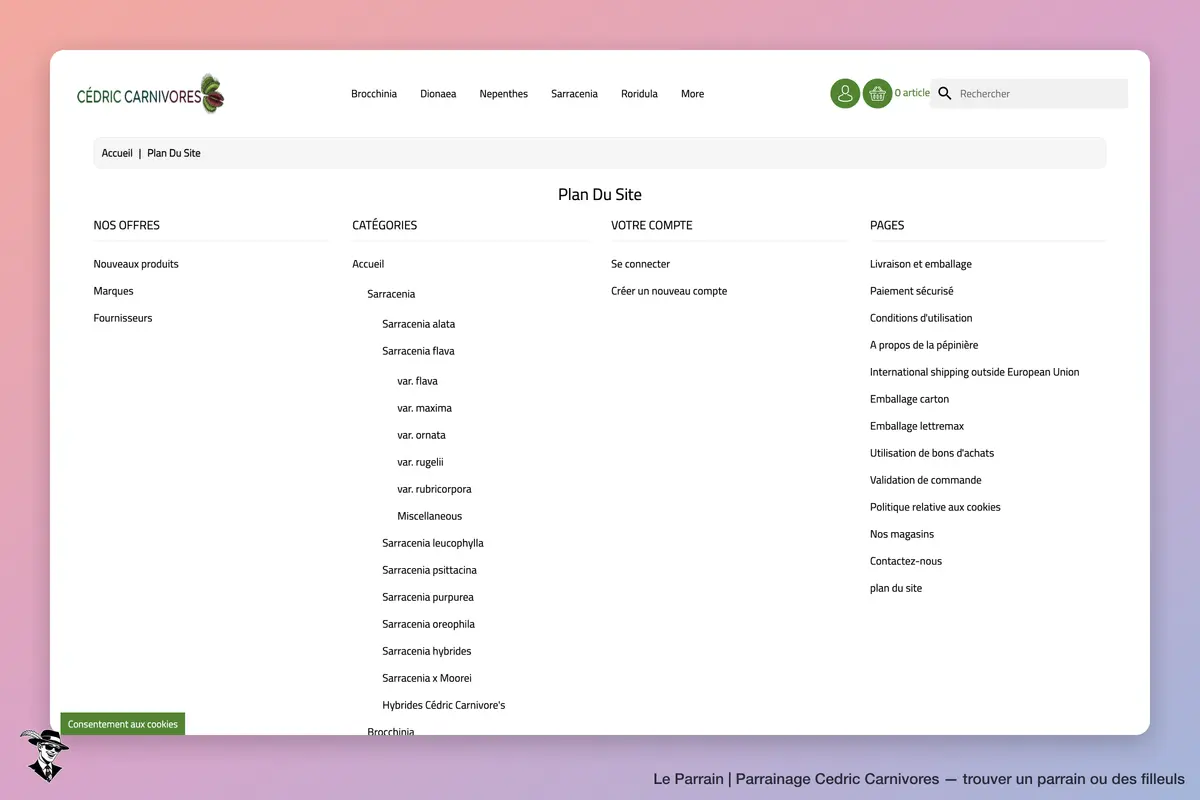This screenshot has height=800, width=1200.
Task: Click the Se connecter link
Action: [x=641, y=264]
